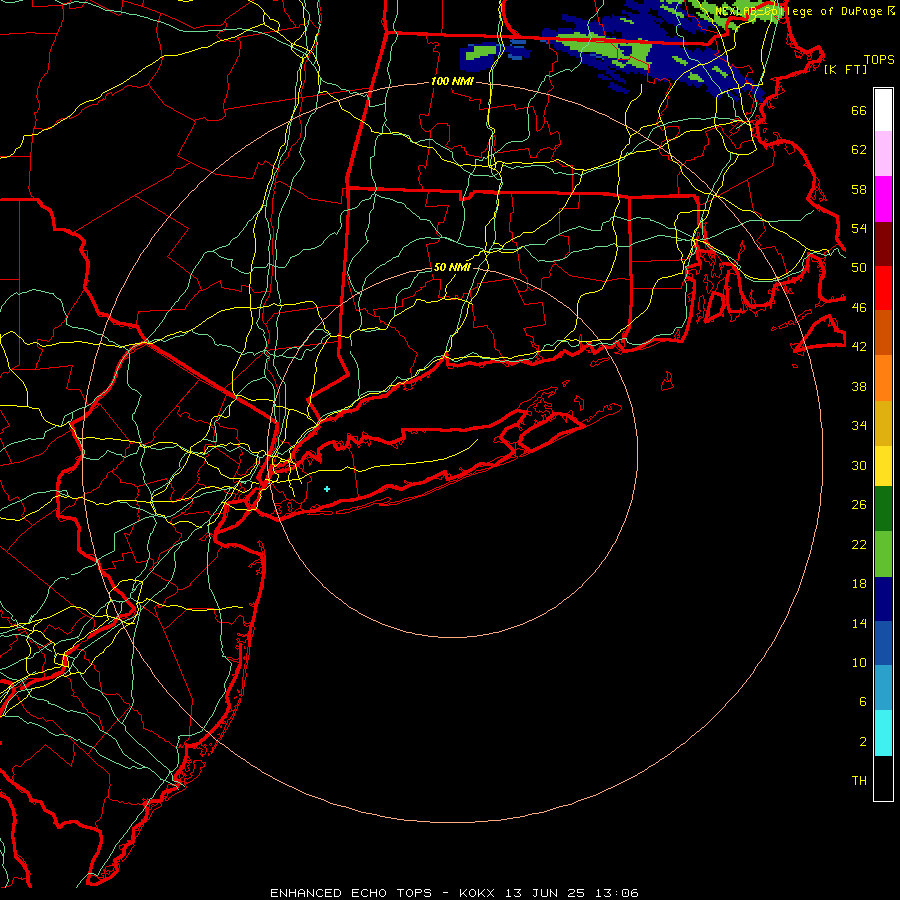Click the legend value "62"
Screen dimensions: 900x900
pos(859,150)
